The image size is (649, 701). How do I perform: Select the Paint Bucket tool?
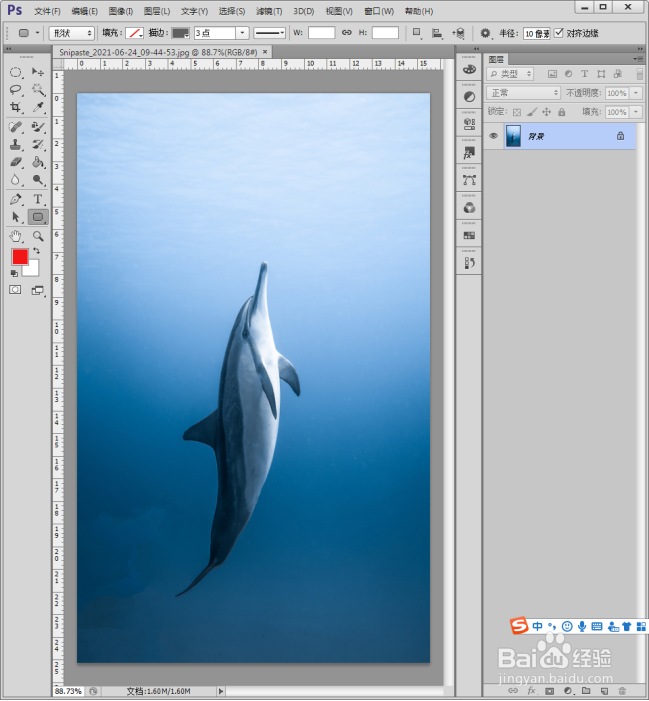point(38,162)
